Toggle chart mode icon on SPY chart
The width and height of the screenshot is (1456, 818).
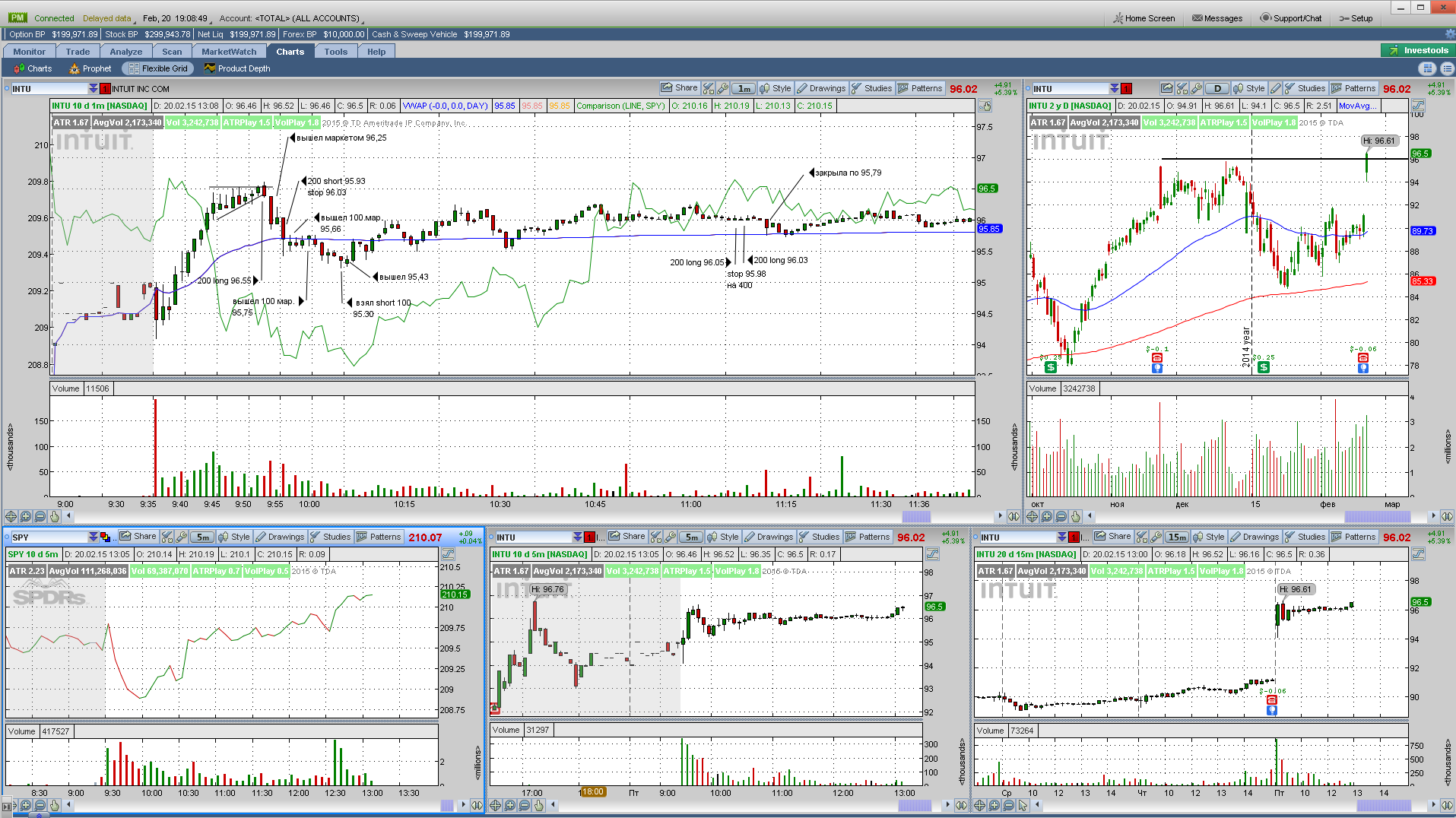click(448, 554)
